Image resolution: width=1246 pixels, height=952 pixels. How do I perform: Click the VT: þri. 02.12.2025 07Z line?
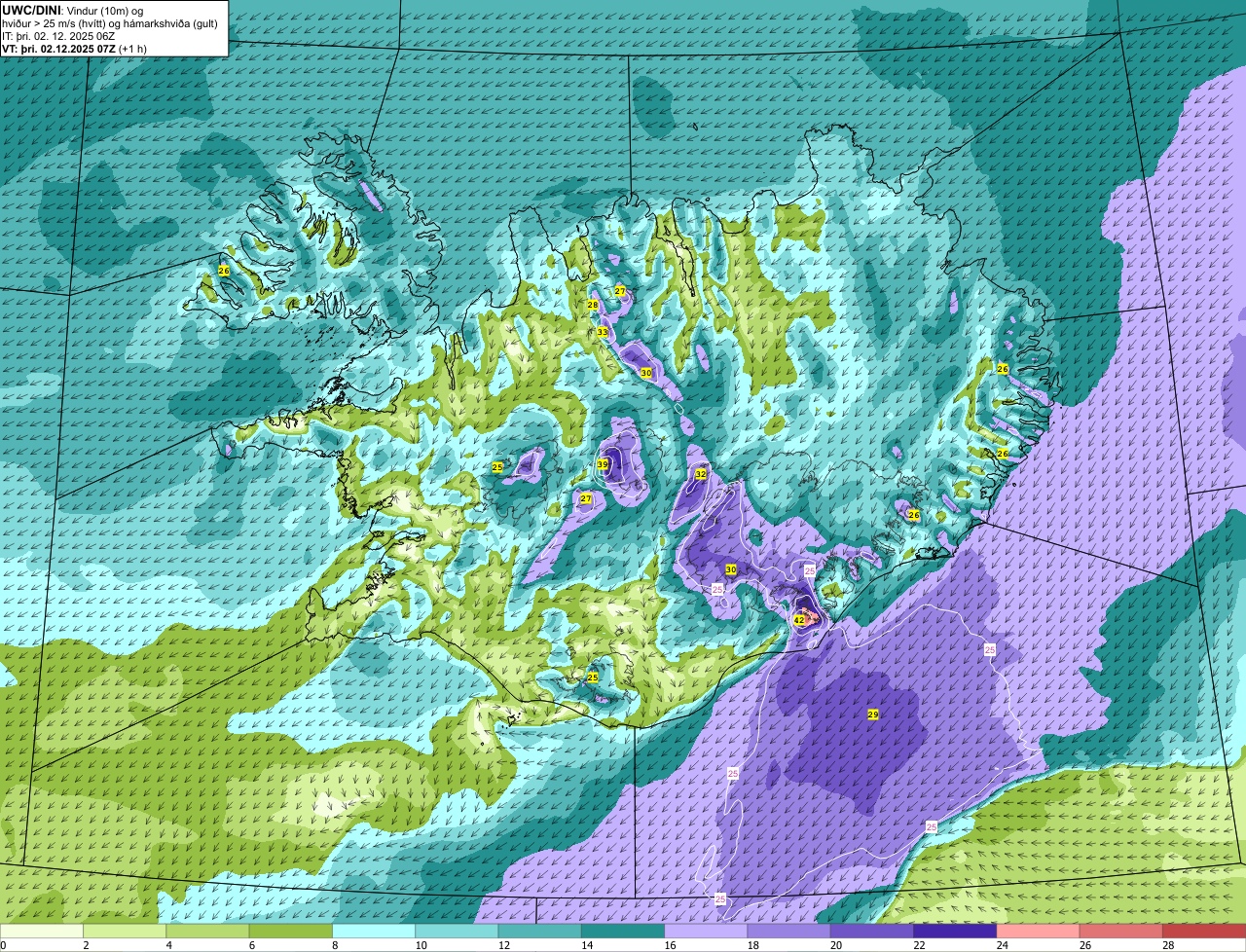pos(74,49)
